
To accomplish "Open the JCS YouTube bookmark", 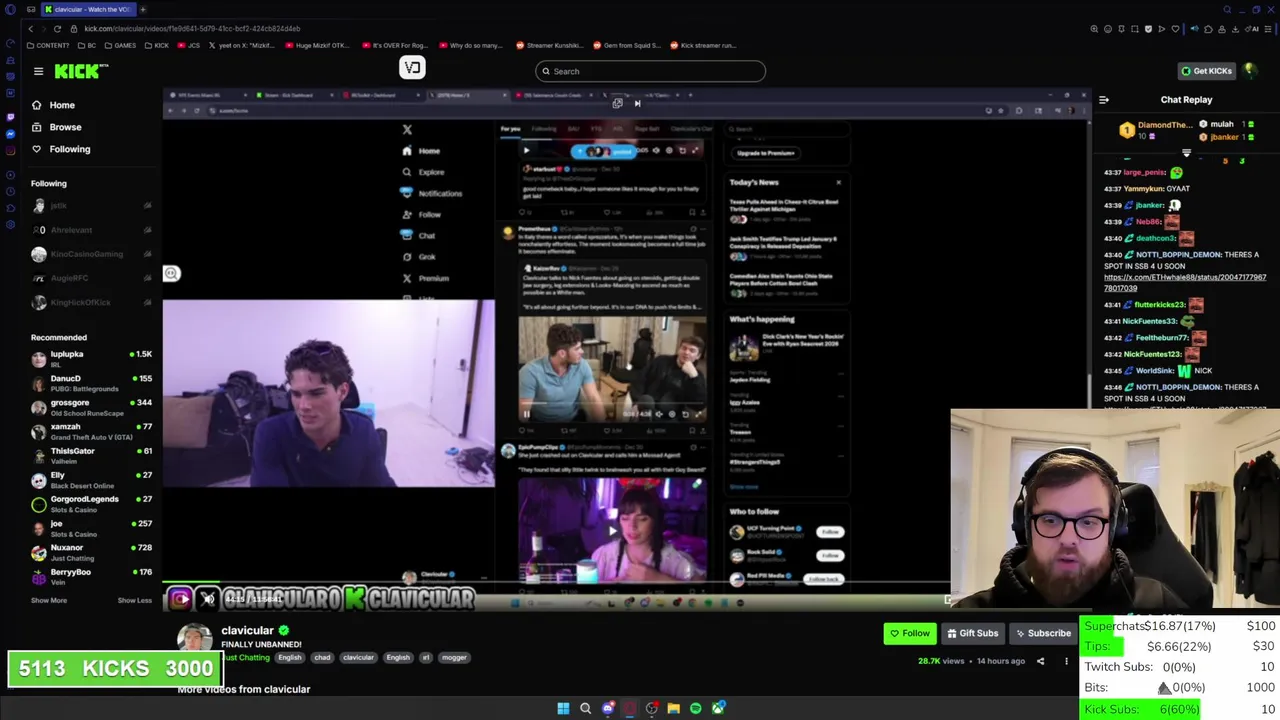I will pyautogui.click(x=190, y=45).
